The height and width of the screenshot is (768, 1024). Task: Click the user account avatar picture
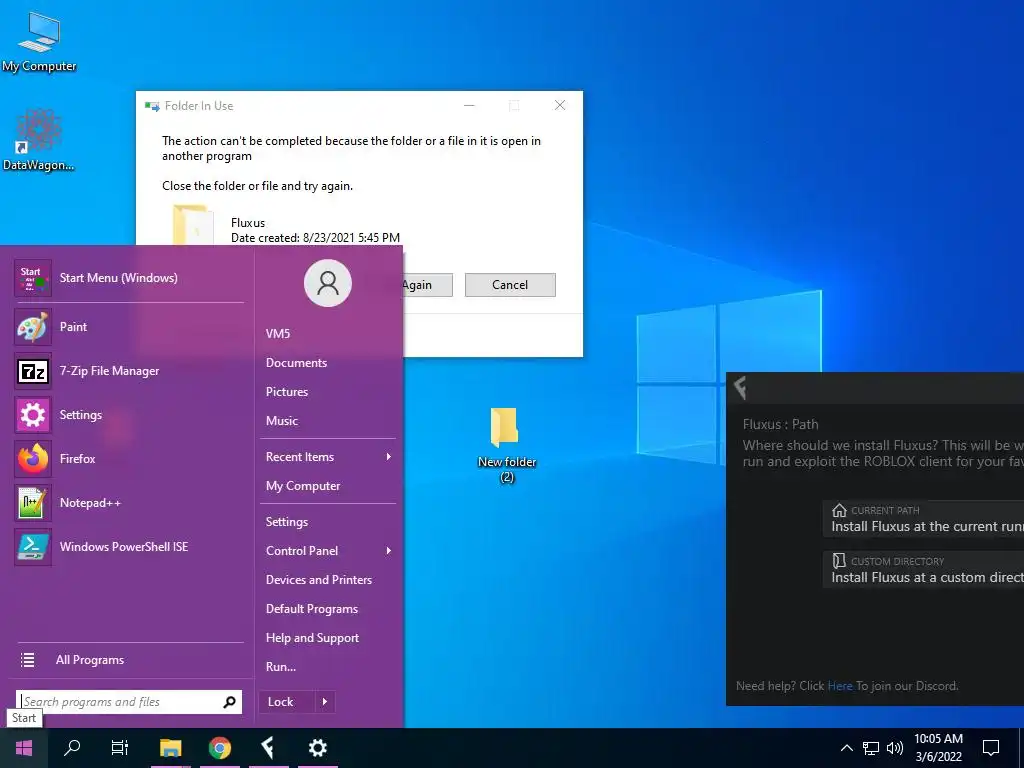coord(328,283)
